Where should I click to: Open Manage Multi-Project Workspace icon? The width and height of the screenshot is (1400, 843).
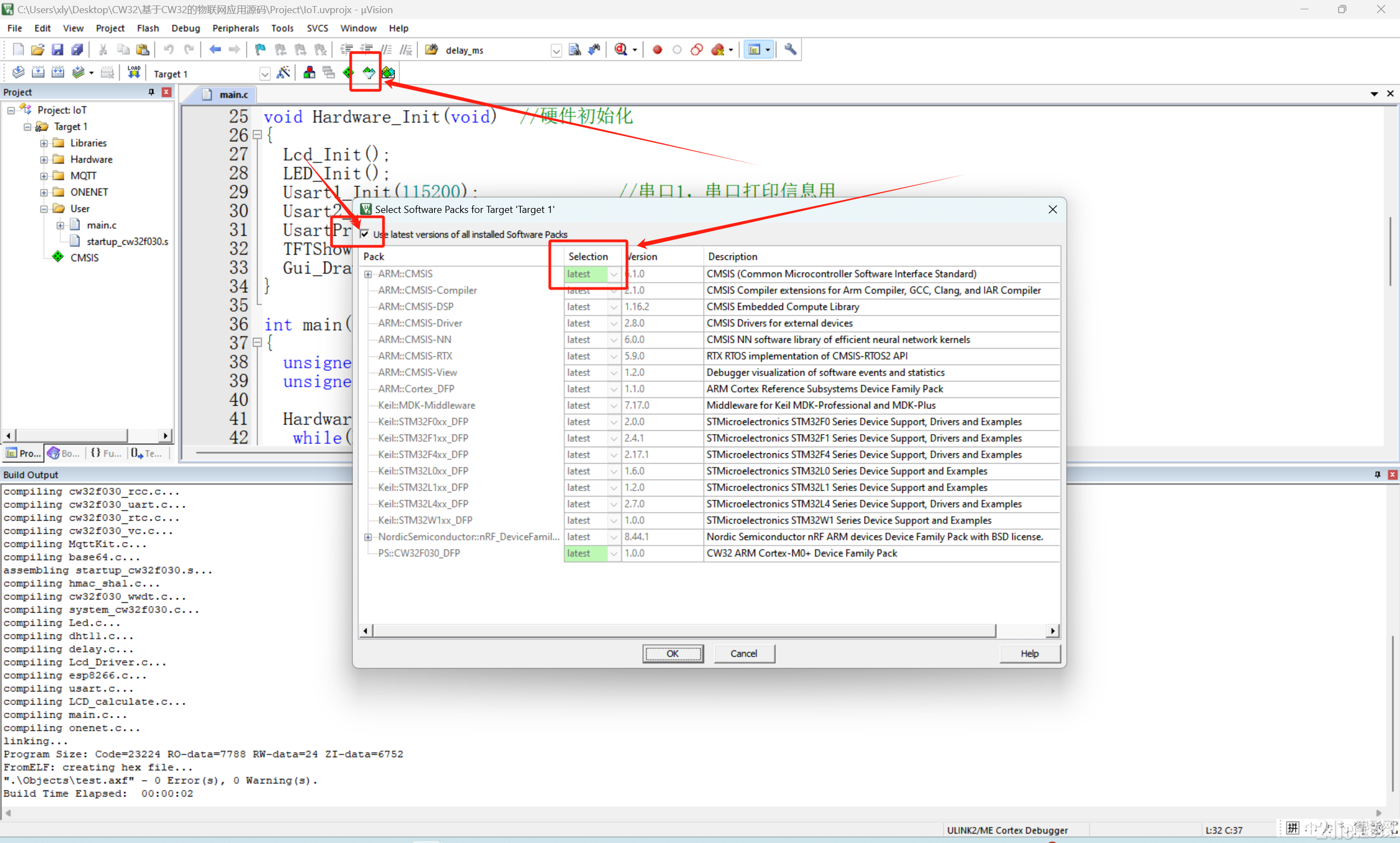point(329,73)
